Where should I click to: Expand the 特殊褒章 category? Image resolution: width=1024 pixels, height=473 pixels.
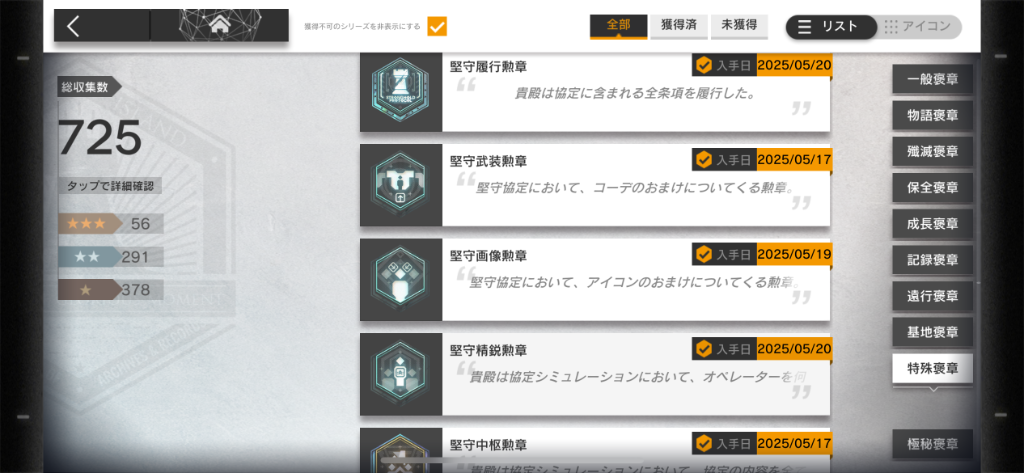coord(933,369)
